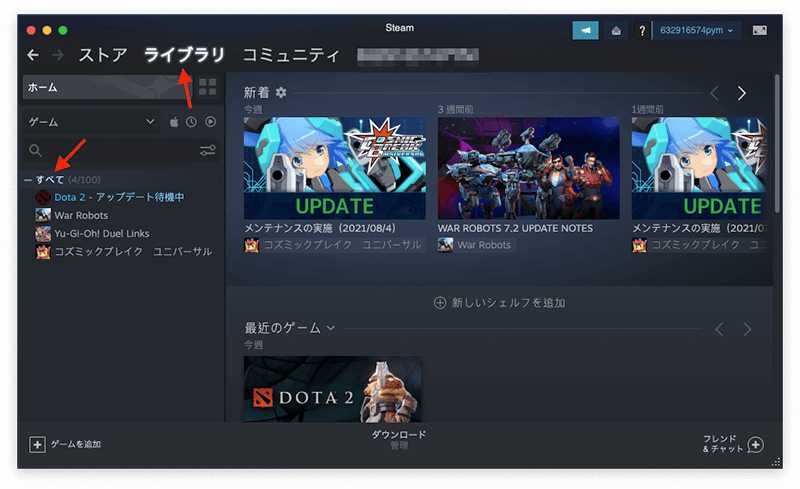The width and height of the screenshot is (800, 489).
Task: Enter Big Picture mode icon
Action: 760,31
